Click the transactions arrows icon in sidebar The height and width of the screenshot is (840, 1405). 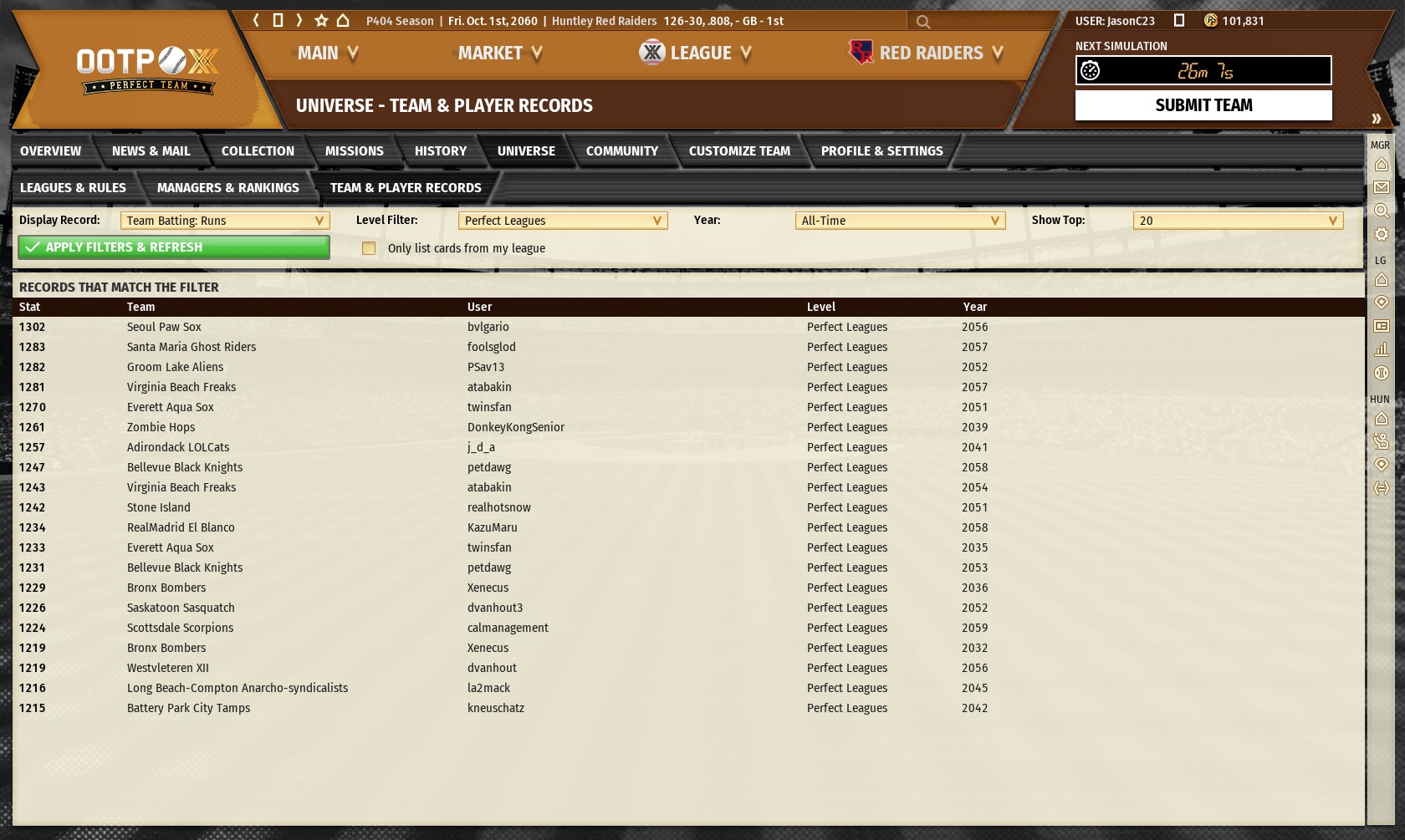1381,488
